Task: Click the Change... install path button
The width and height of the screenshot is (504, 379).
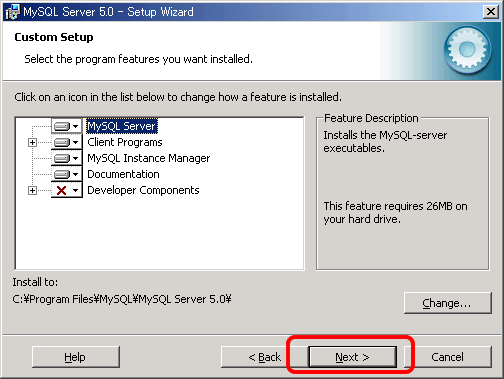Action: (x=448, y=303)
